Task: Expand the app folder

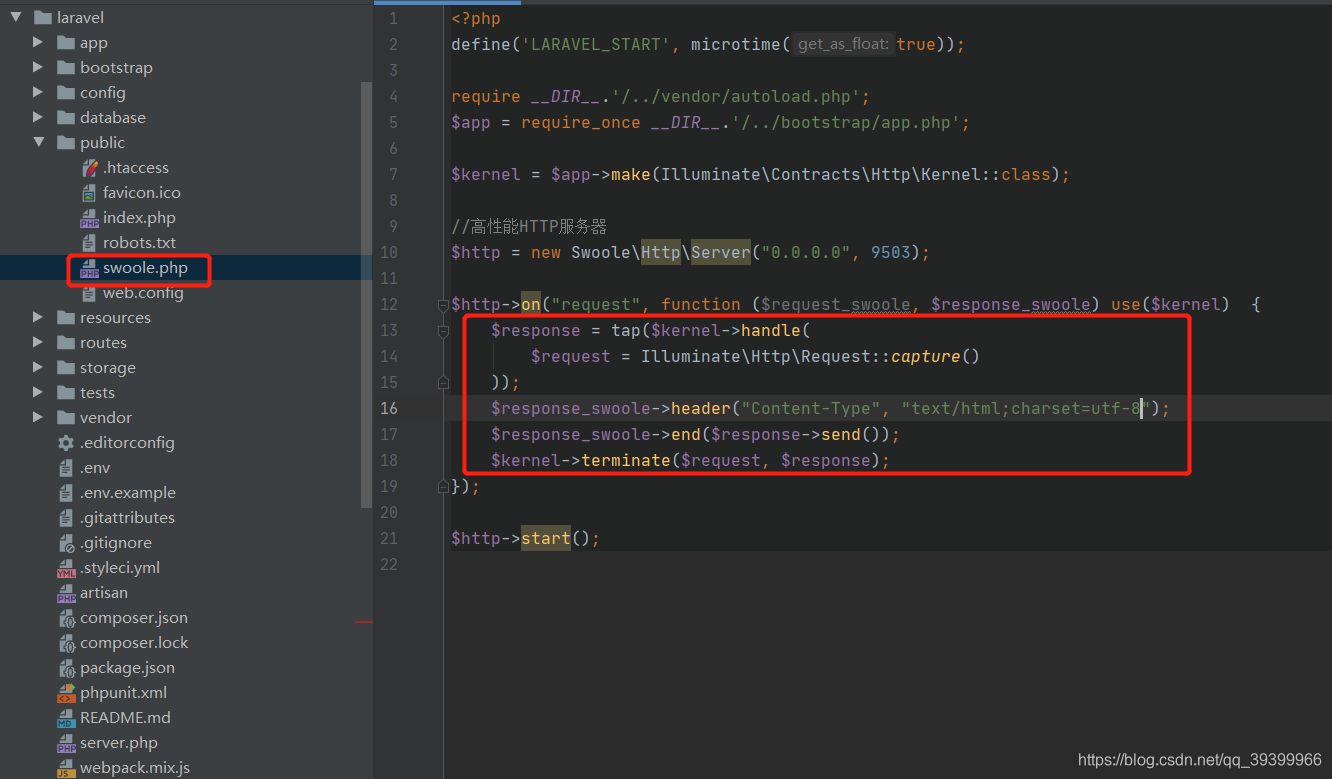Action: [x=38, y=42]
